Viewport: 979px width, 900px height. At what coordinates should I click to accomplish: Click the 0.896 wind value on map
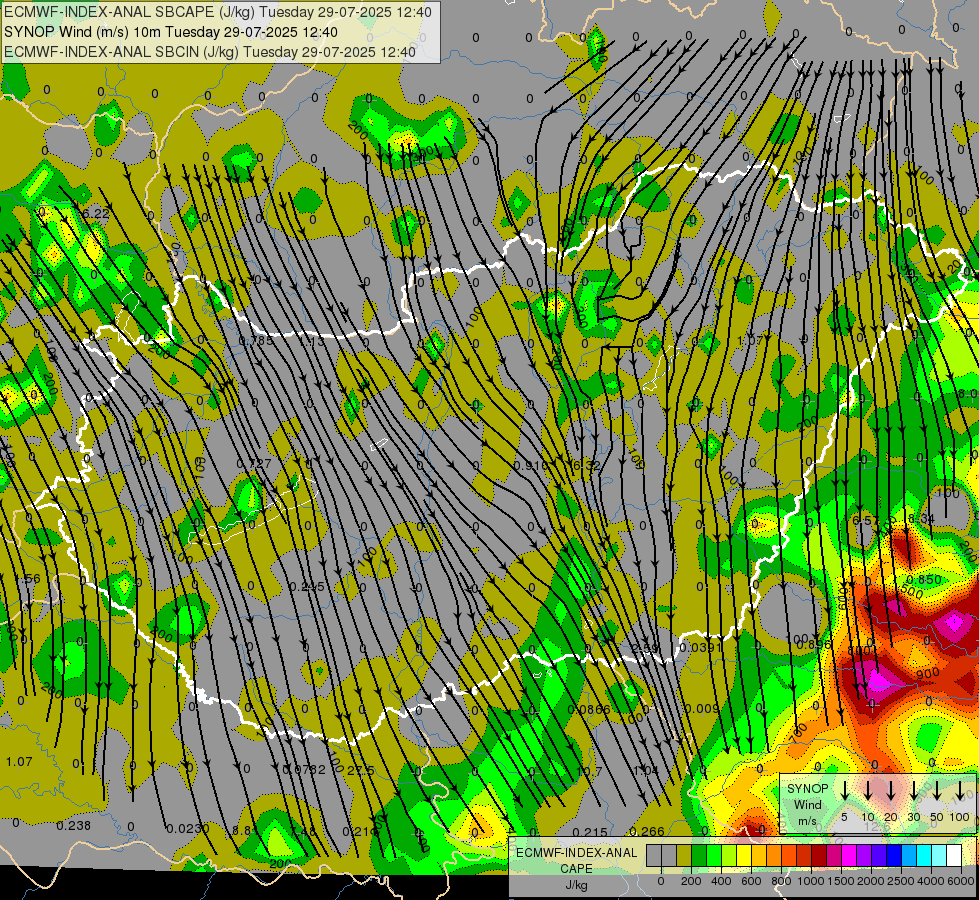click(x=814, y=645)
